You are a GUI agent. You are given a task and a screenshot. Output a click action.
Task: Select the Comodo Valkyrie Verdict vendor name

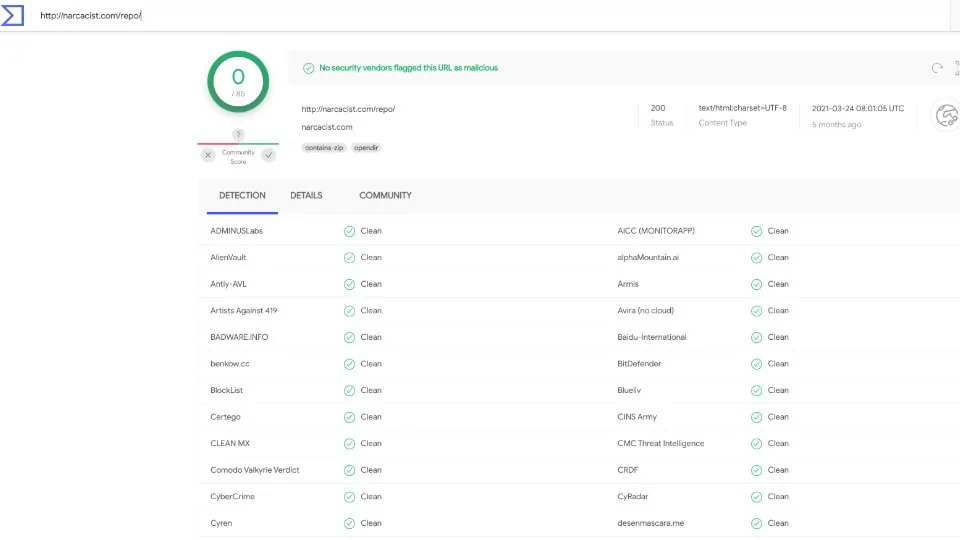click(x=255, y=470)
